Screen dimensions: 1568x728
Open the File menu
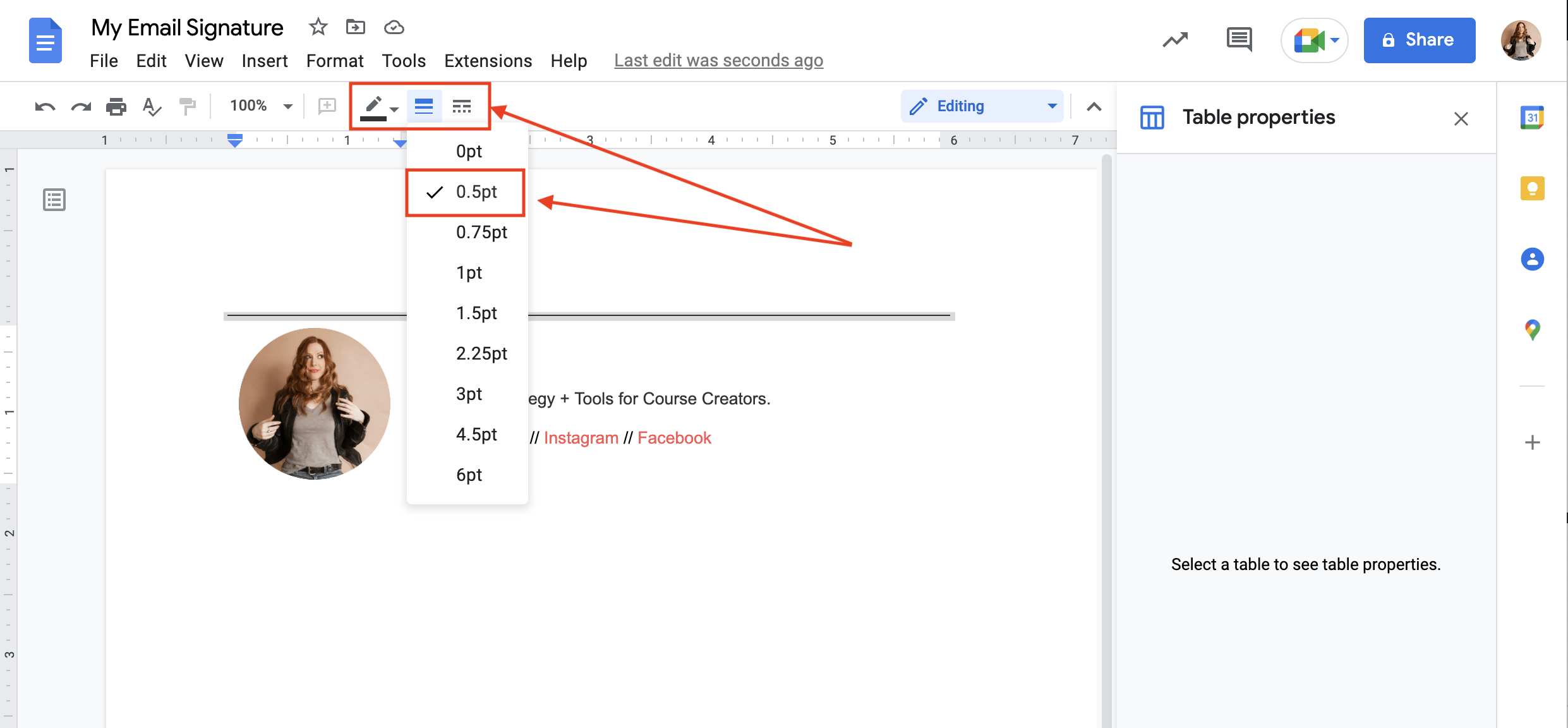click(x=104, y=61)
